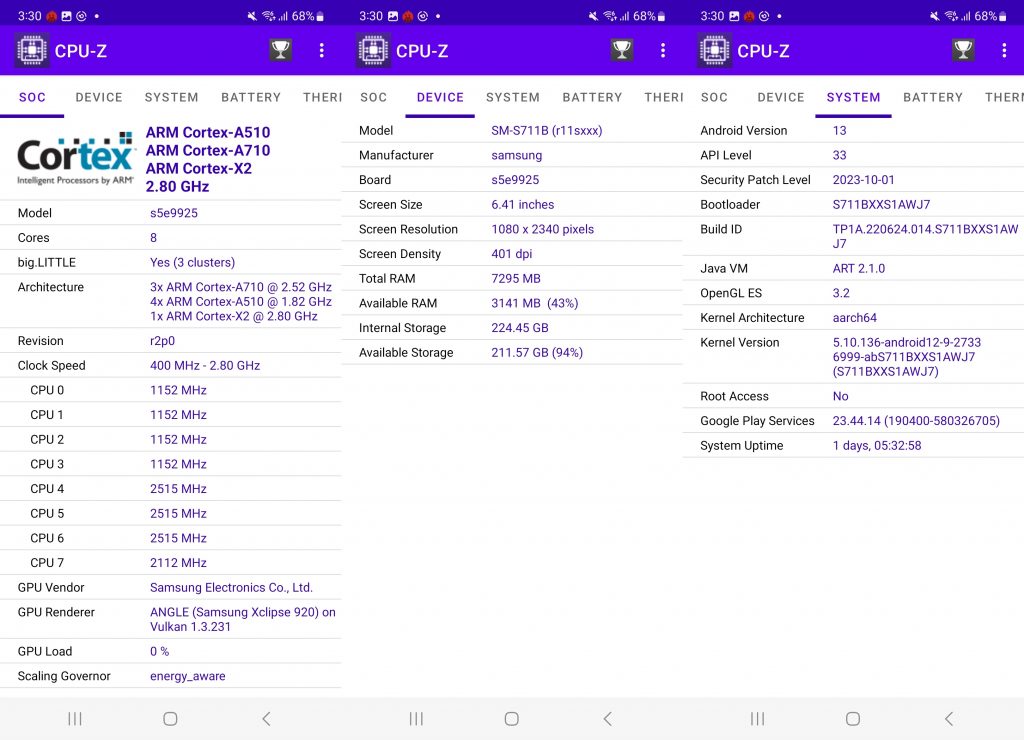Open the BATTERY tab in the middle screen
This screenshot has height=740, width=1024.
tap(592, 97)
